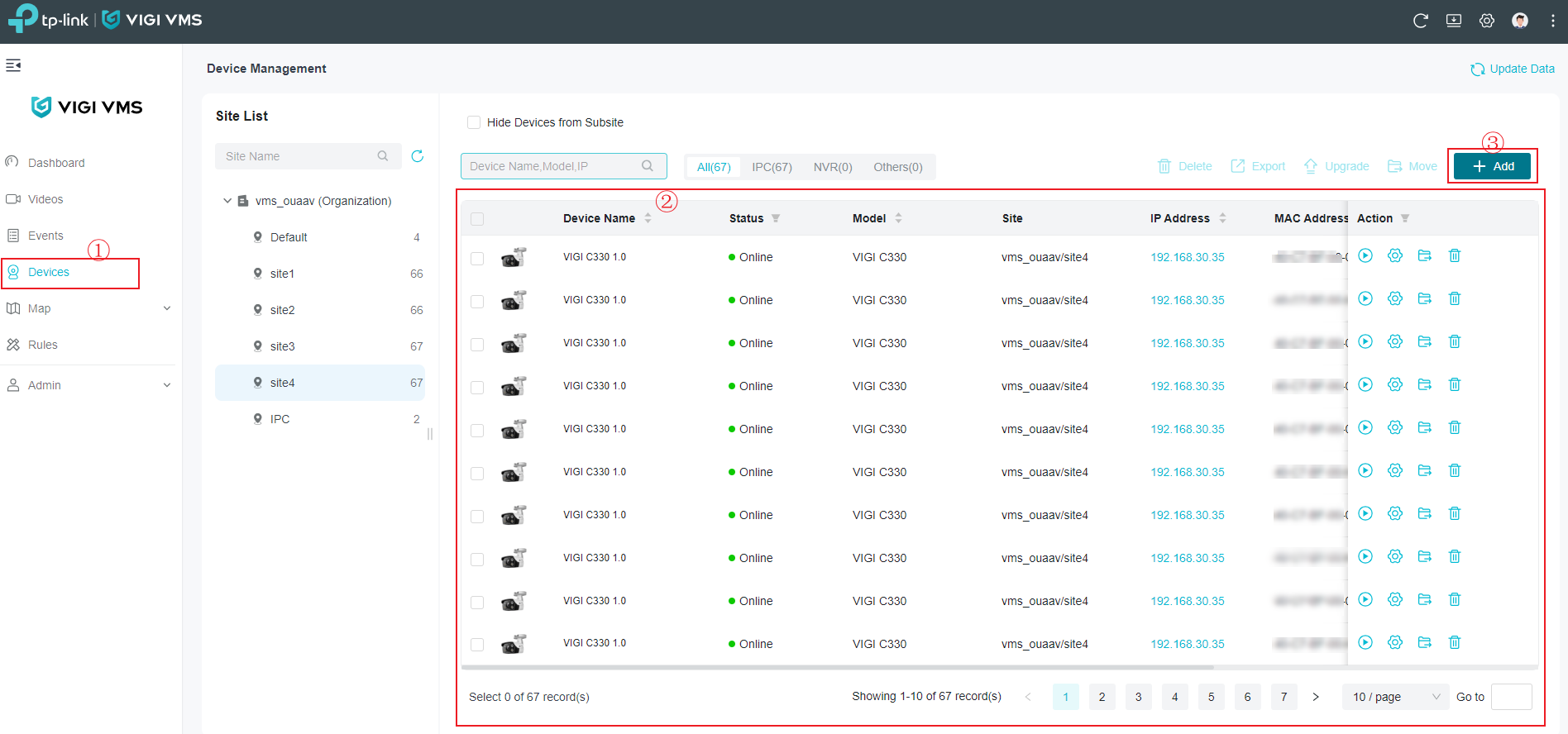Move the first row device to another site

[1425, 256]
